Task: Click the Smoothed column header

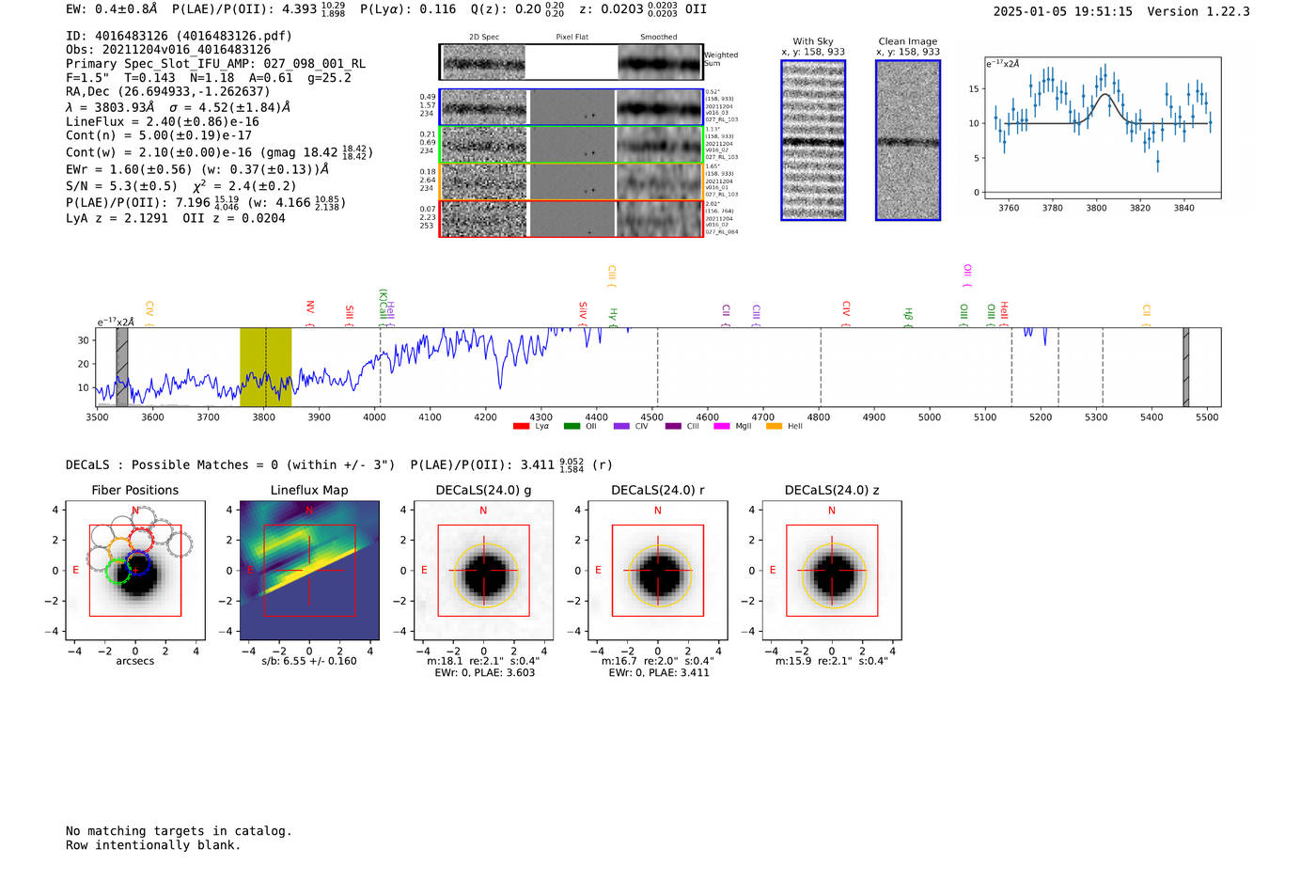Action: [659, 37]
